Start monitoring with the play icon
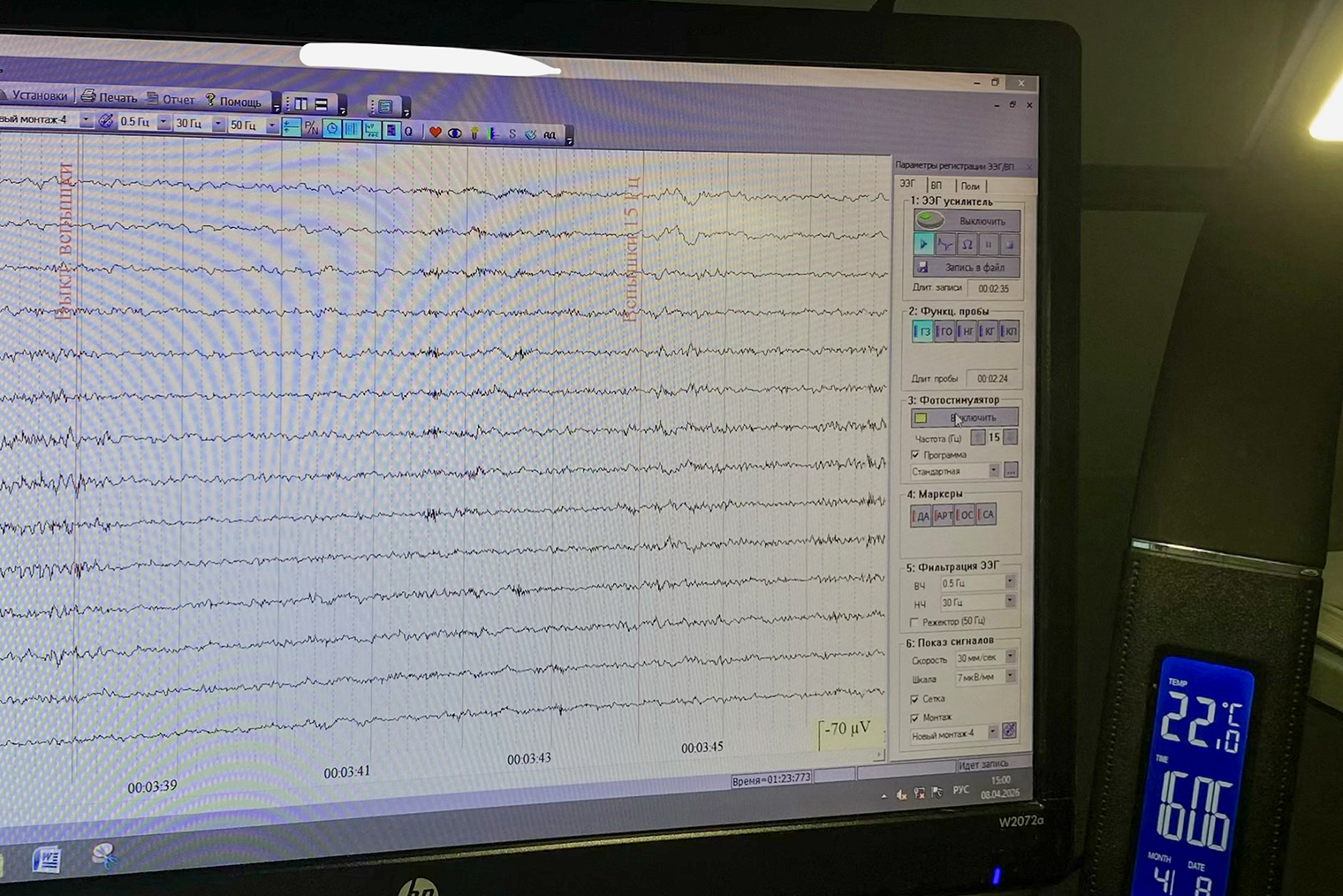The image size is (1343, 896). (x=923, y=244)
